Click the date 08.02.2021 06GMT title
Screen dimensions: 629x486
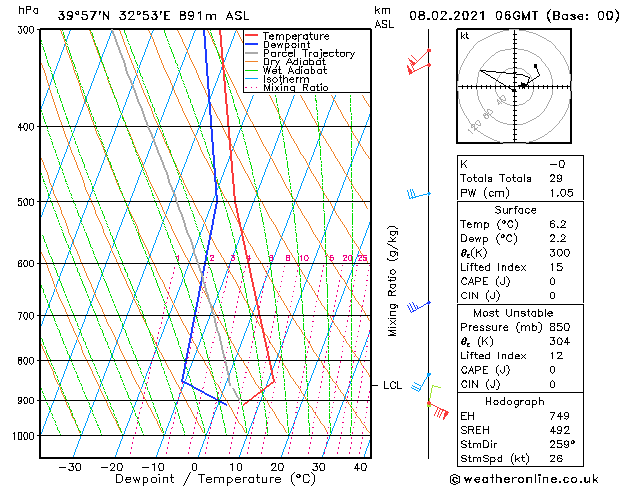point(473,16)
